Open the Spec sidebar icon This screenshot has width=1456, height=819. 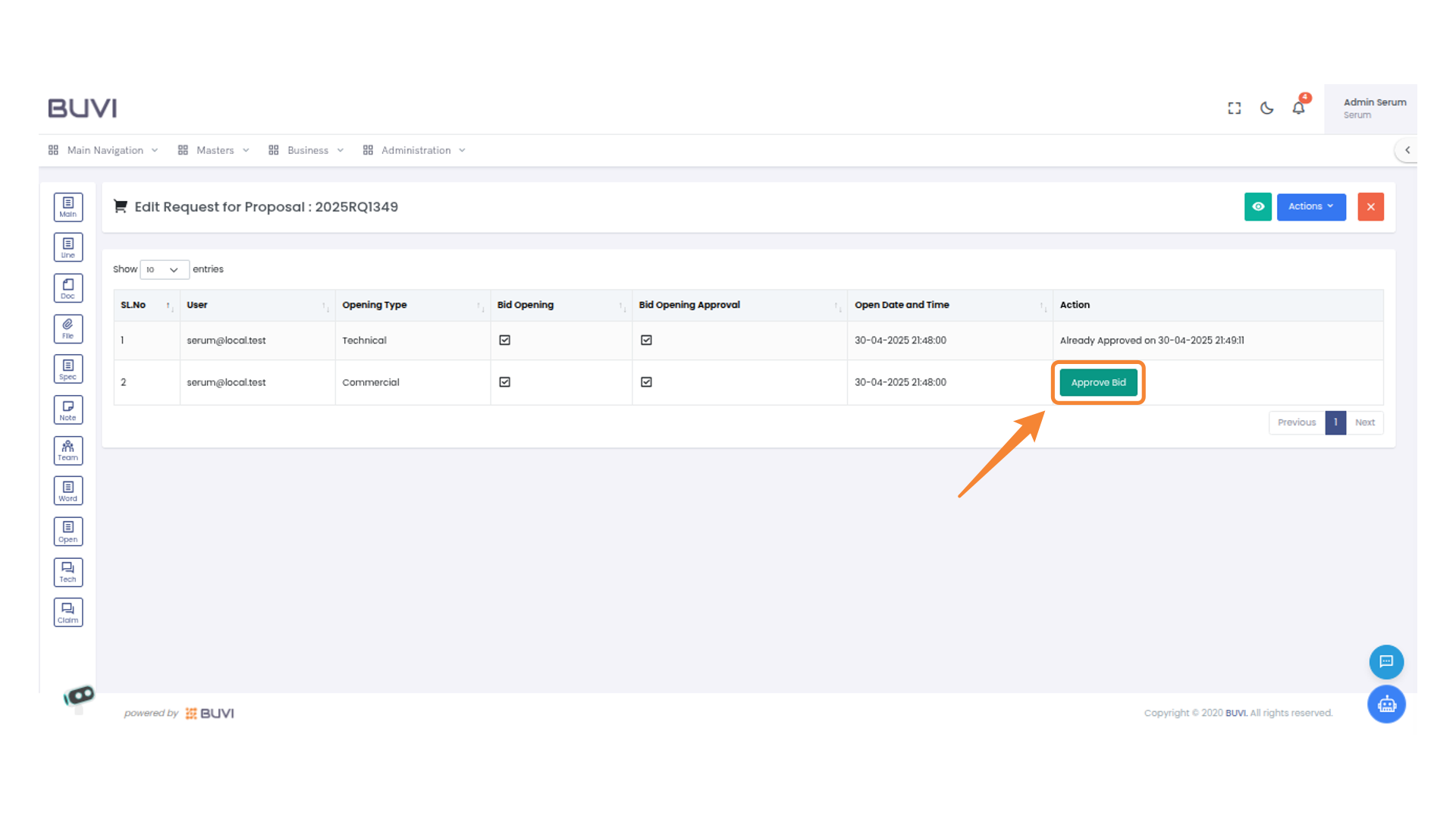click(x=68, y=369)
